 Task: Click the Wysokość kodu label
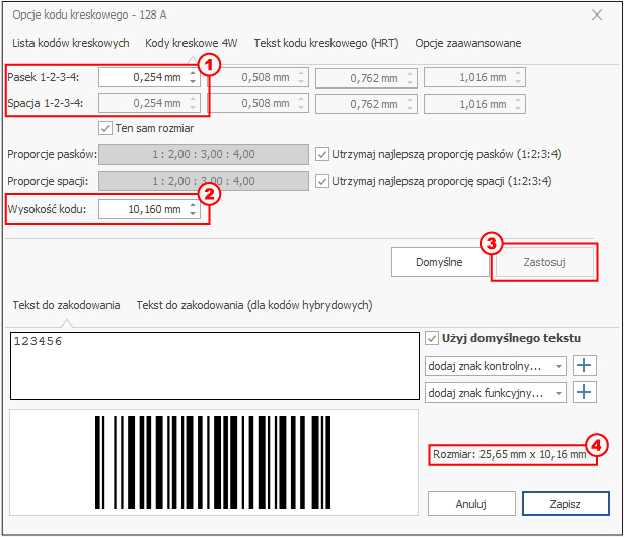point(47,209)
